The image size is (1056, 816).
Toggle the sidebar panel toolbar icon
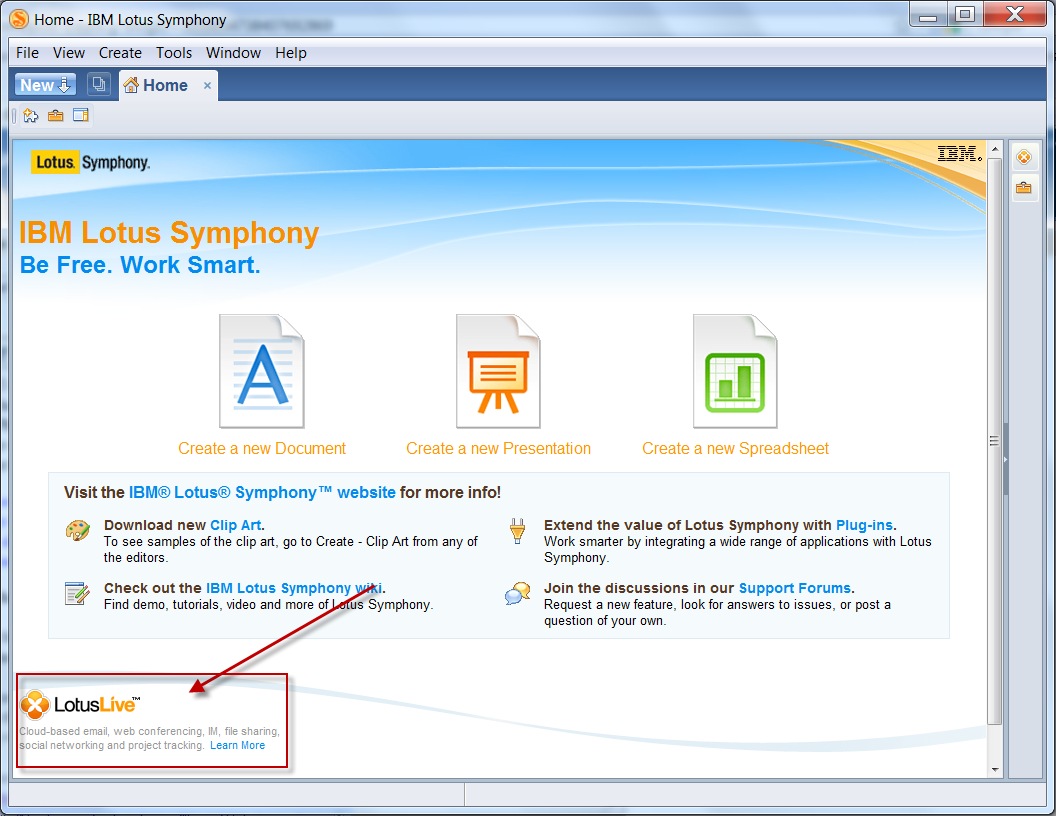click(x=81, y=116)
